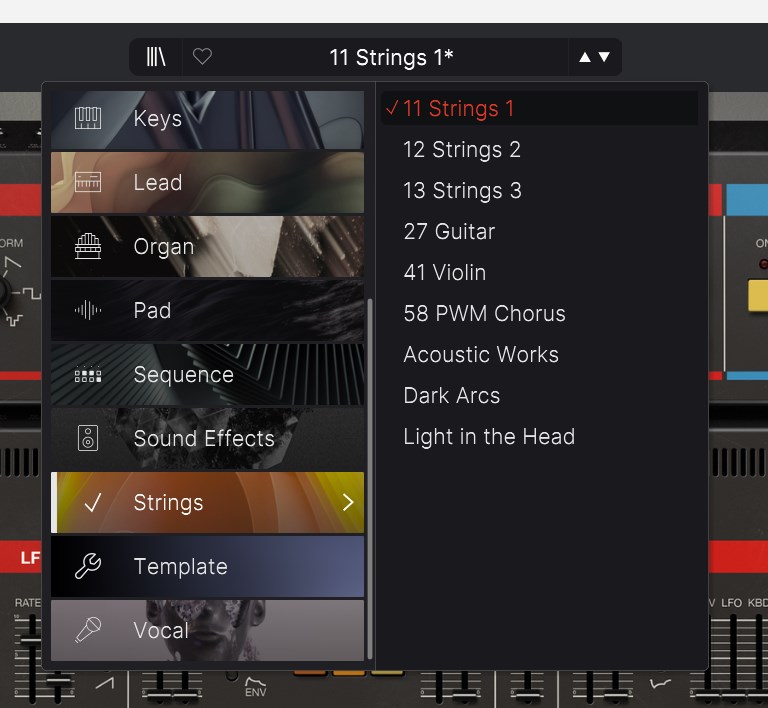Select the checked 11 Strings 1 preset
This screenshot has width=768, height=708.
click(458, 109)
